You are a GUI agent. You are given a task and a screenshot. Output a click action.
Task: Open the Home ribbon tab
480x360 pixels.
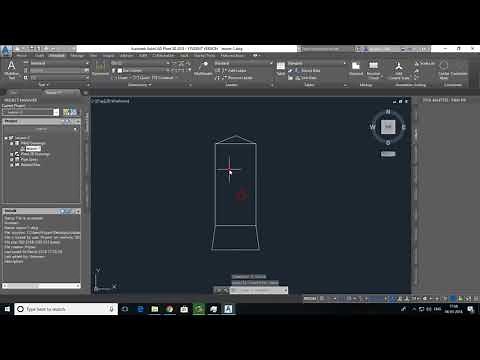(x=22, y=56)
